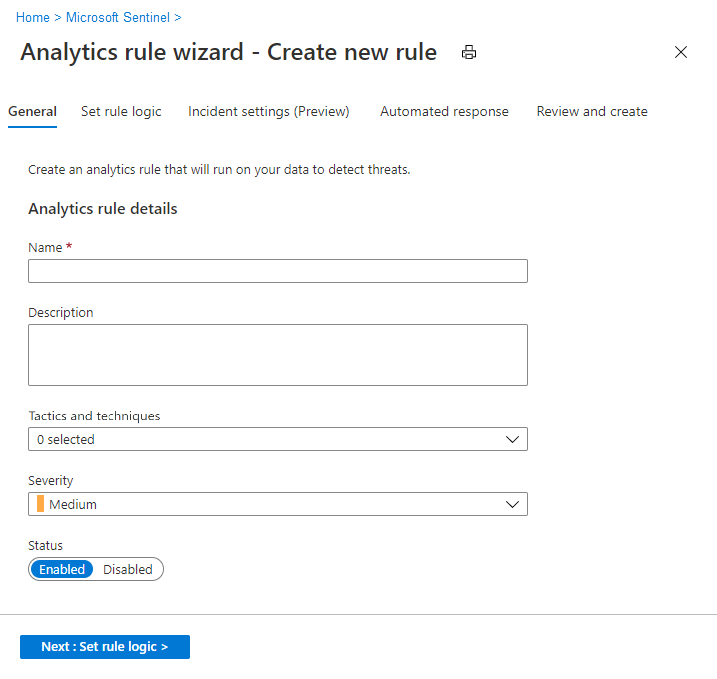Click the orange Medium severity color indicator
The height and width of the screenshot is (679, 717).
[x=40, y=503]
